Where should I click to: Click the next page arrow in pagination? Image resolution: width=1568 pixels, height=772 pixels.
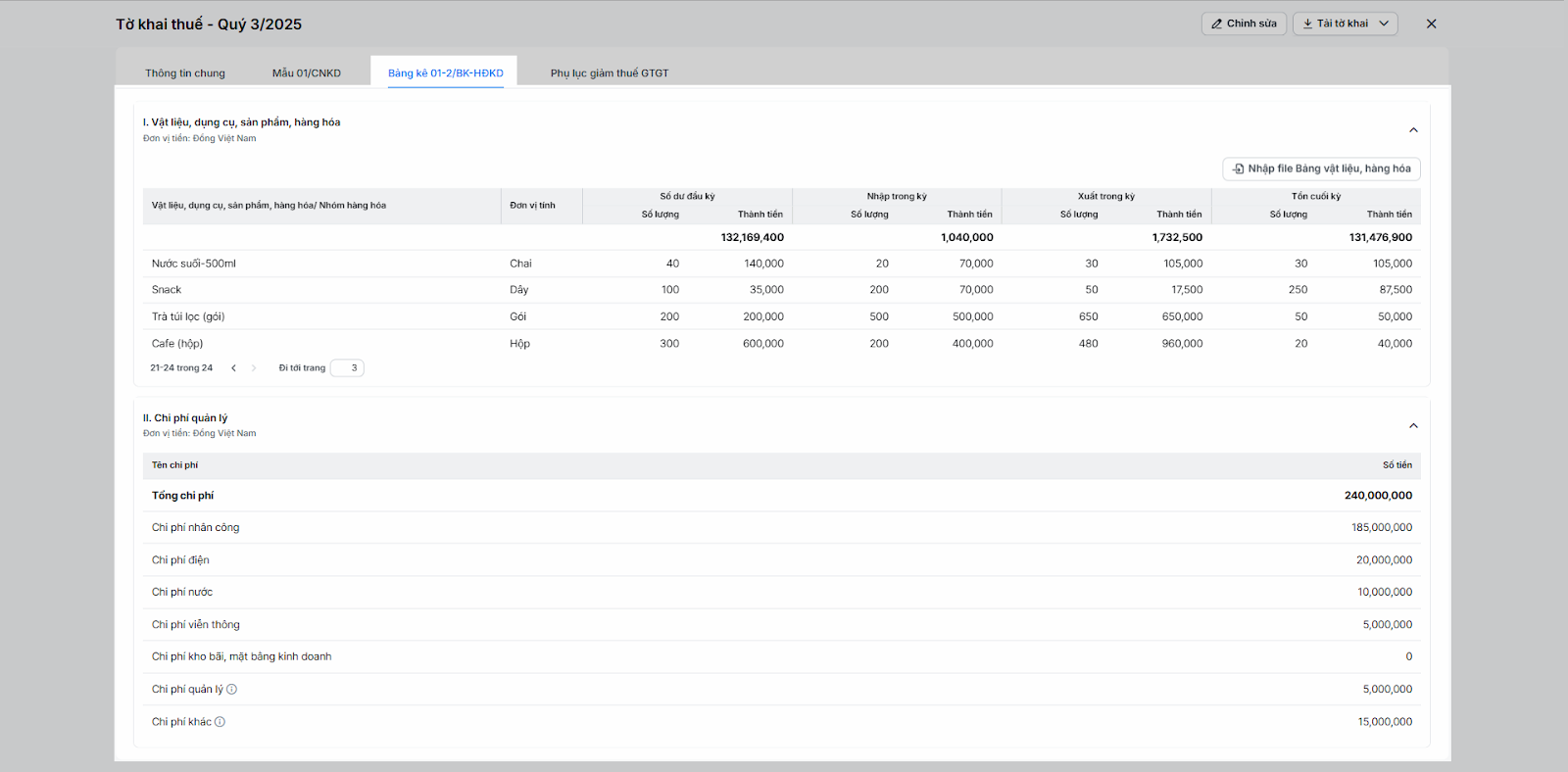(x=254, y=368)
